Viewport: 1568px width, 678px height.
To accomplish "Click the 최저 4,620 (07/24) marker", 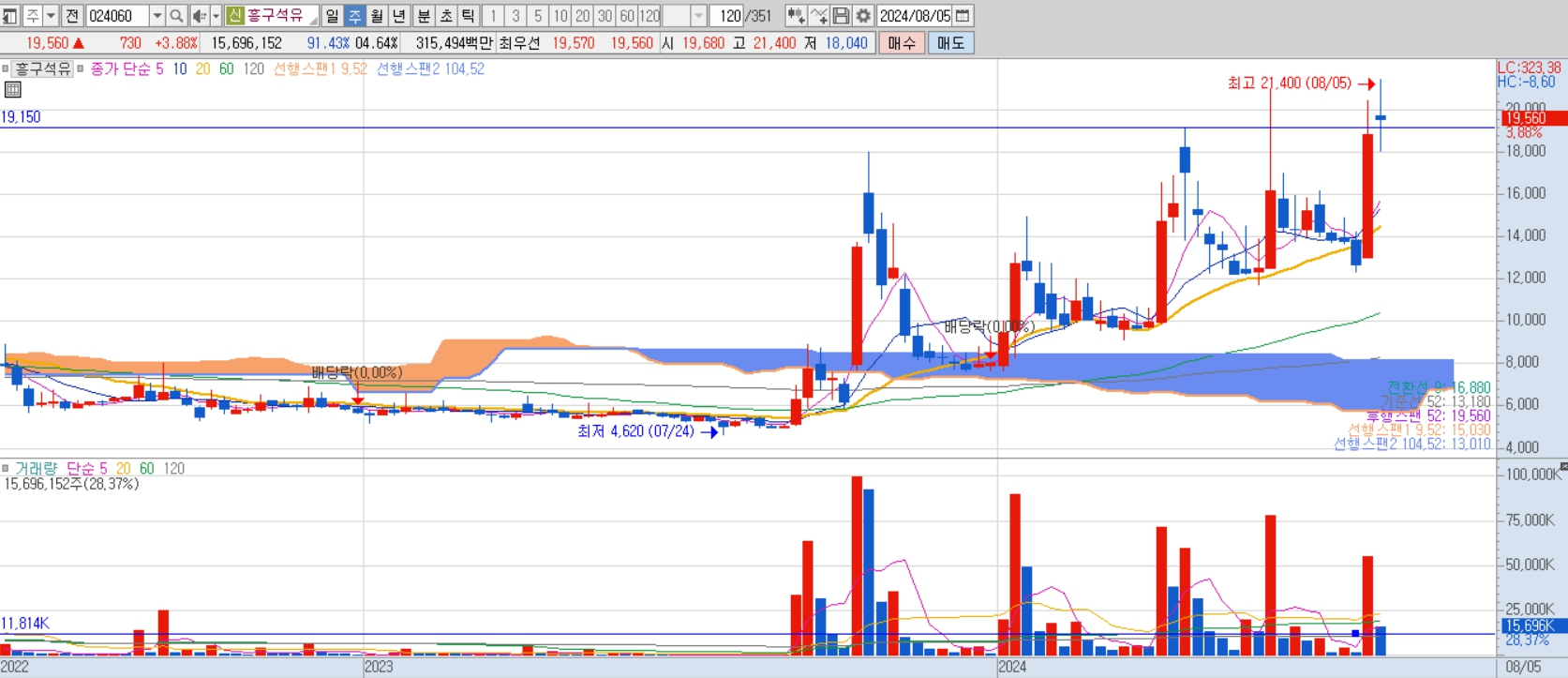I will pyautogui.click(x=635, y=431).
